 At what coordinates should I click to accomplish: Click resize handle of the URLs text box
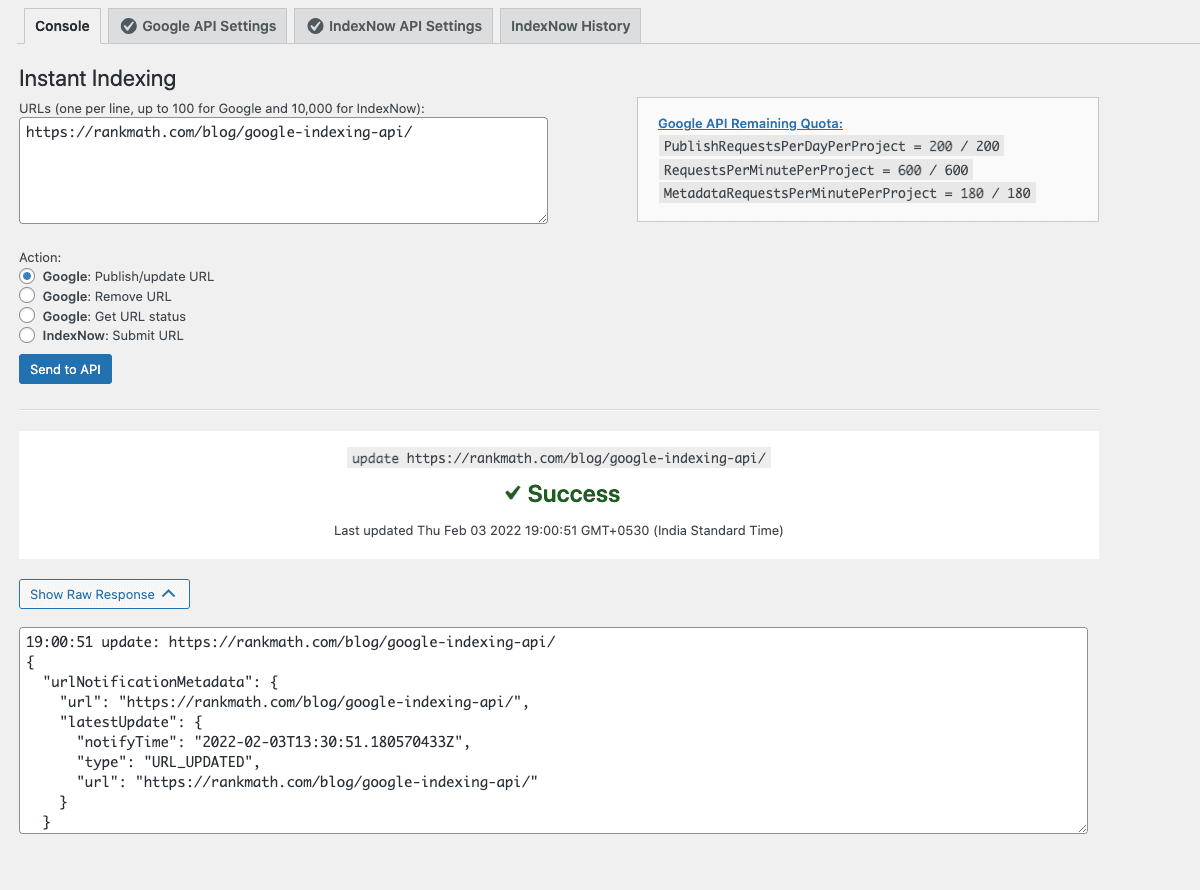coord(541,217)
